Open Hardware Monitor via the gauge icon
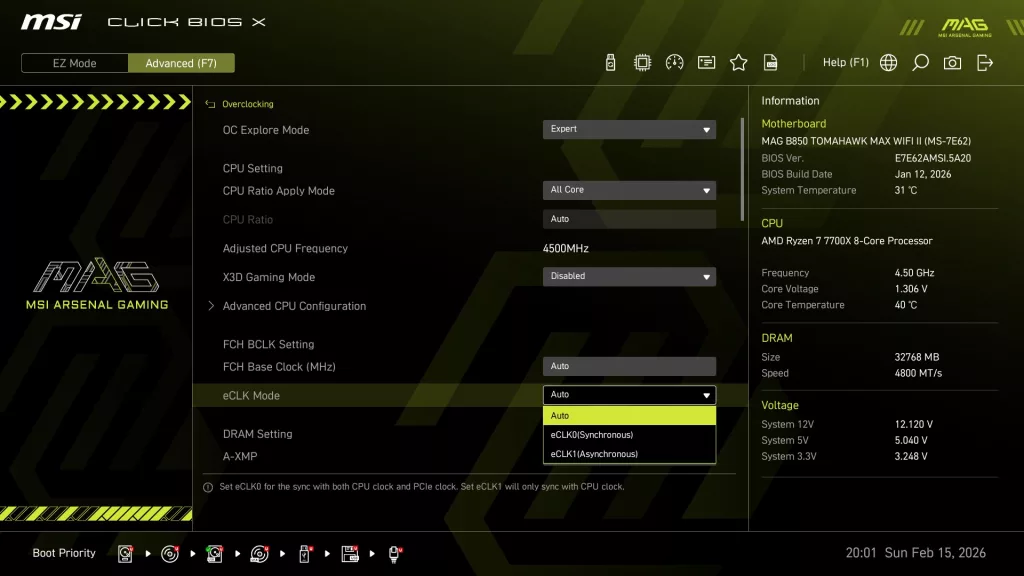This screenshot has height=576, width=1024. click(x=674, y=62)
